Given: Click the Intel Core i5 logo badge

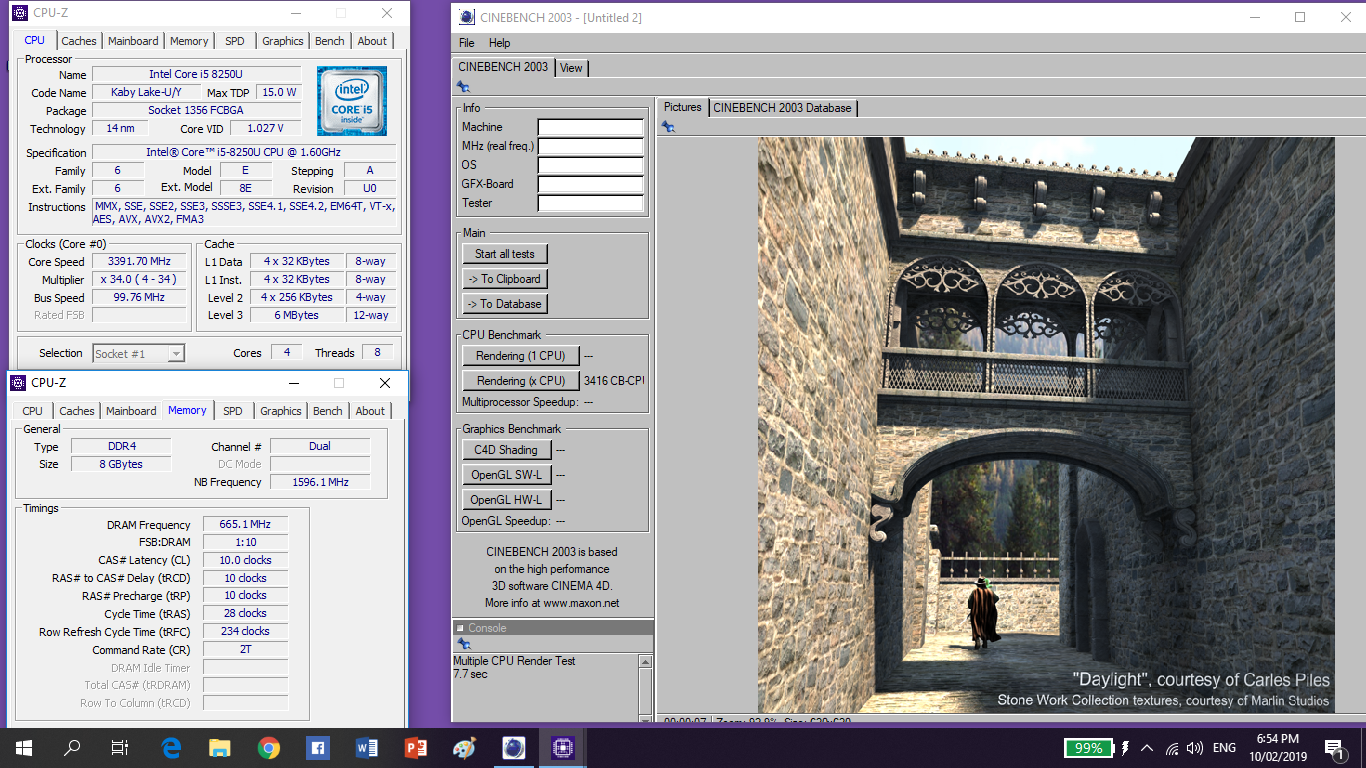Looking at the screenshot, I should pyautogui.click(x=352, y=101).
